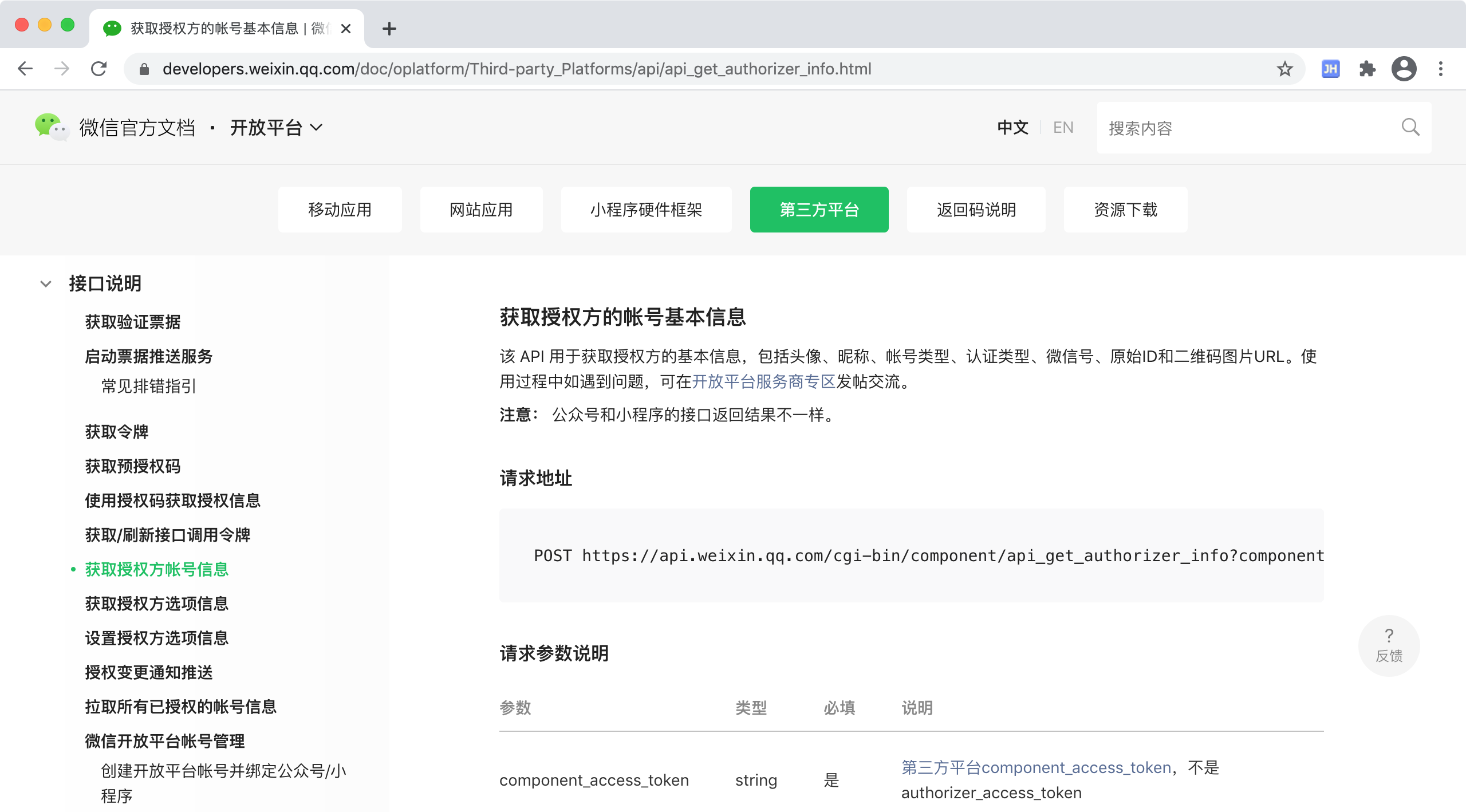Viewport: 1466px width, 812px height.
Task: Collapse the 接口说明 section
Action: coord(46,283)
